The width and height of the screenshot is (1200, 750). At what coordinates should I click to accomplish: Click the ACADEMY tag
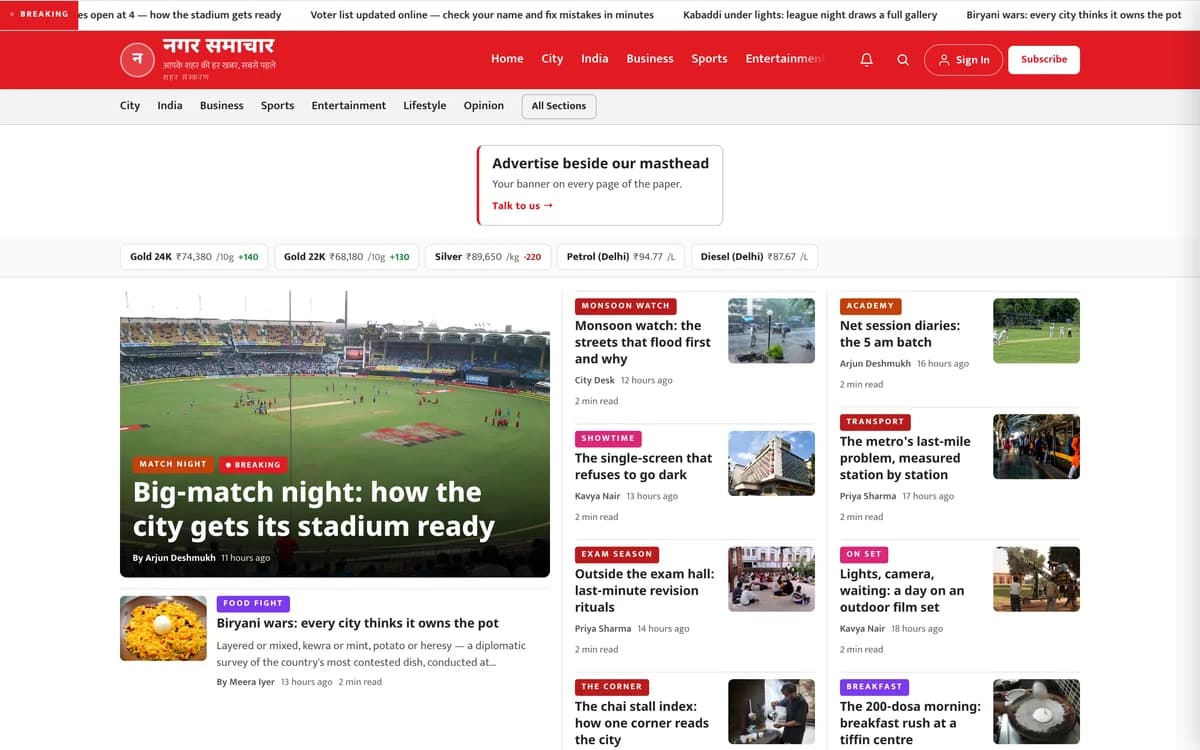(870, 306)
